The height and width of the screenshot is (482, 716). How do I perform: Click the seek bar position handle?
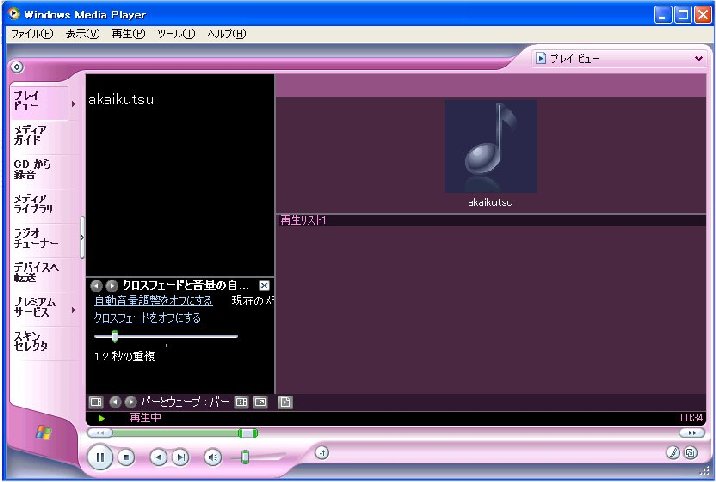click(x=248, y=433)
